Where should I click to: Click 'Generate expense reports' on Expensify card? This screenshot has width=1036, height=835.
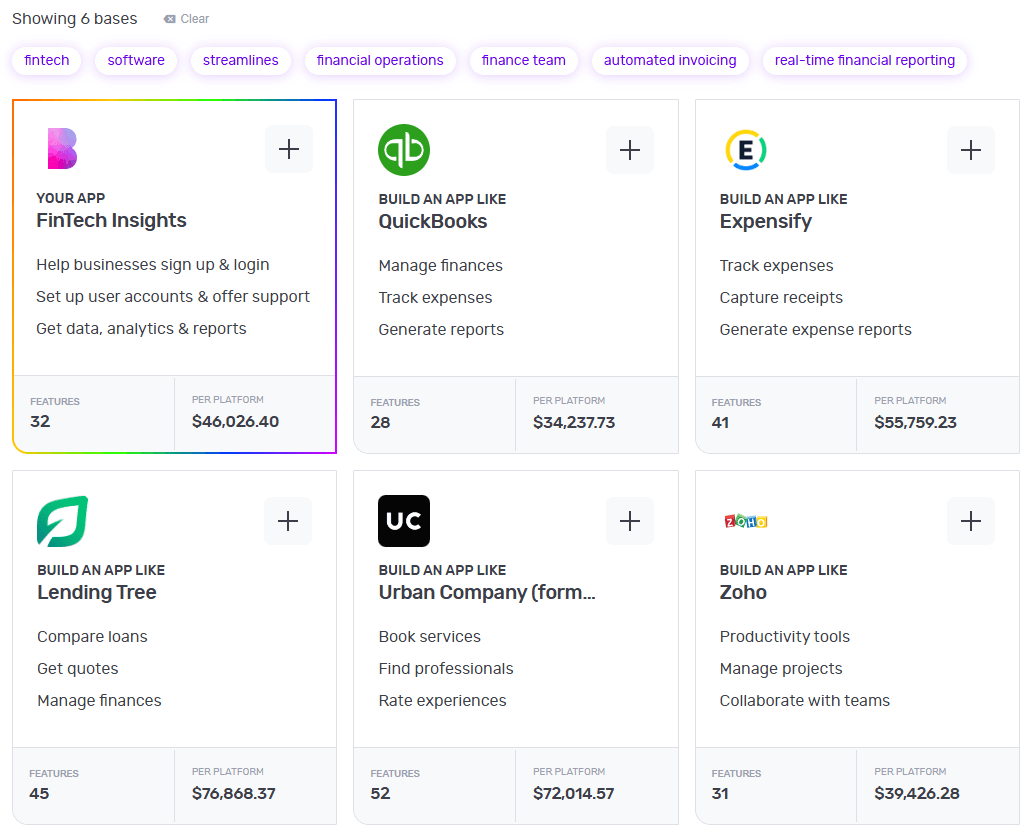[815, 330]
